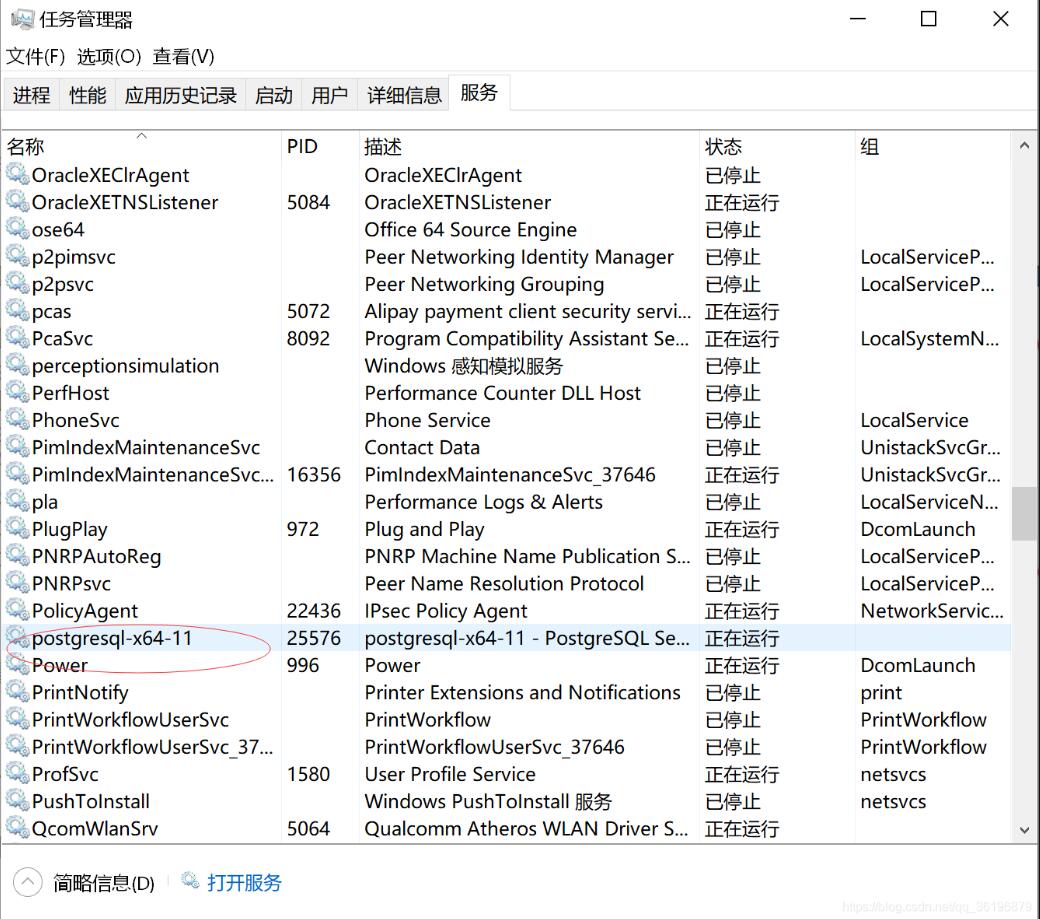
Task: Select the PrintNotify service row
Action: click(80, 692)
